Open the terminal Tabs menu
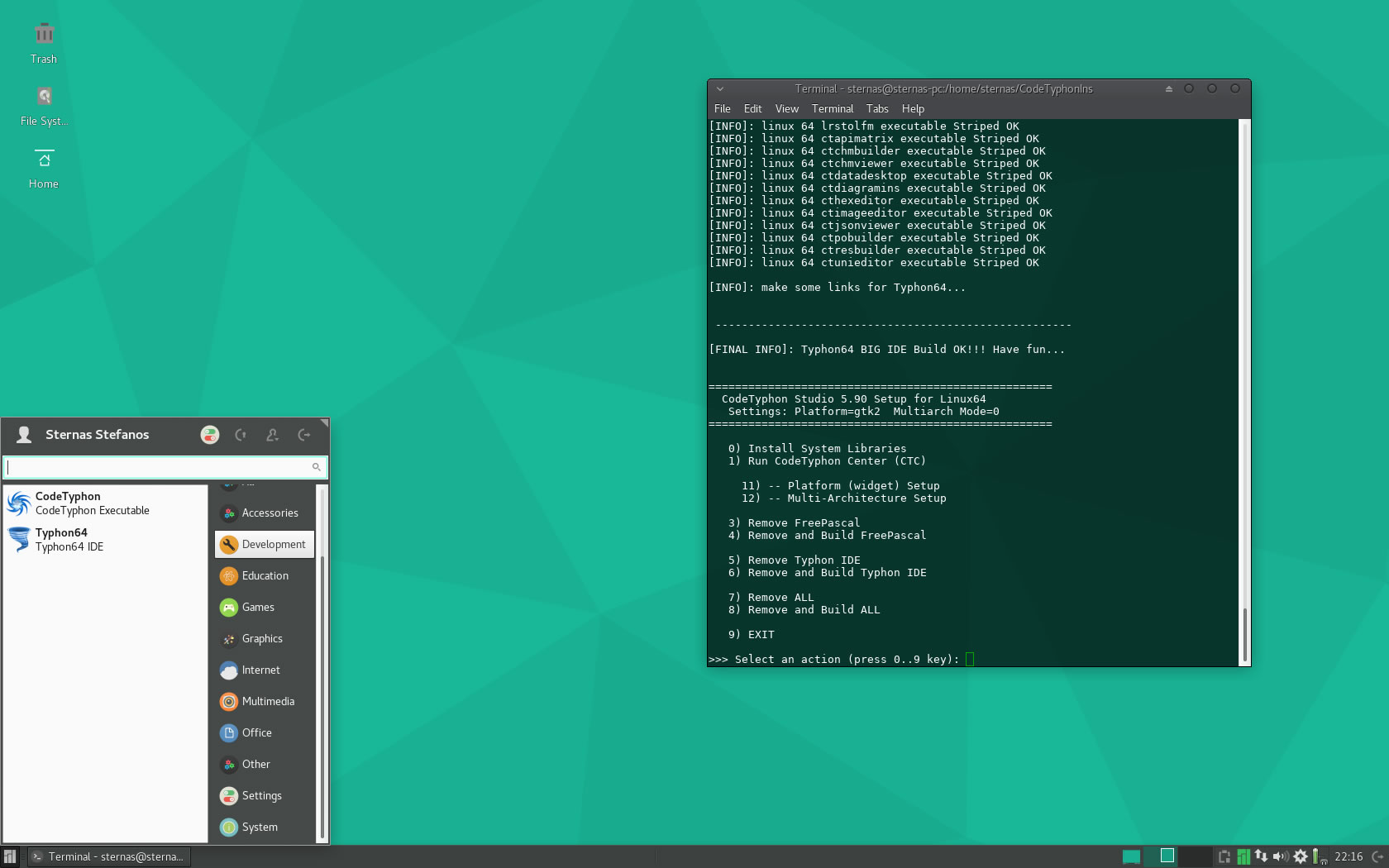This screenshot has width=1389, height=868. point(877,109)
